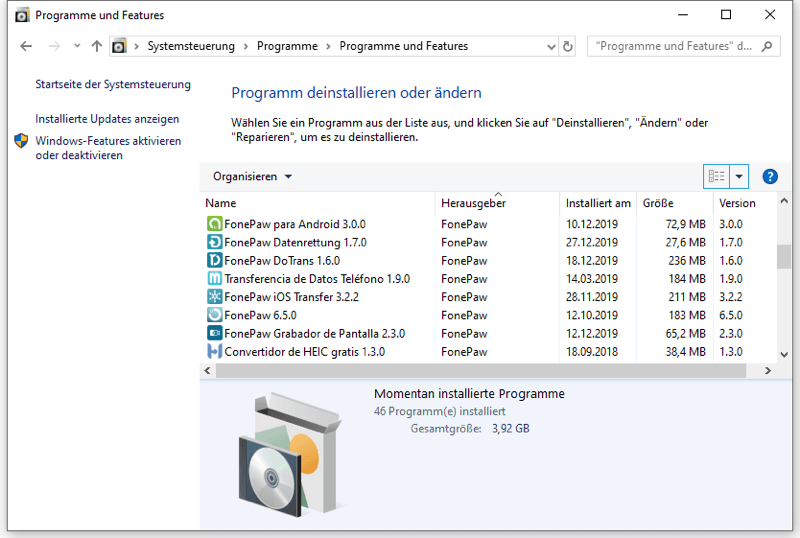Select row FonePaw iOS Transfer 3.2.2
The width and height of the screenshot is (800, 538).
click(x=488, y=297)
